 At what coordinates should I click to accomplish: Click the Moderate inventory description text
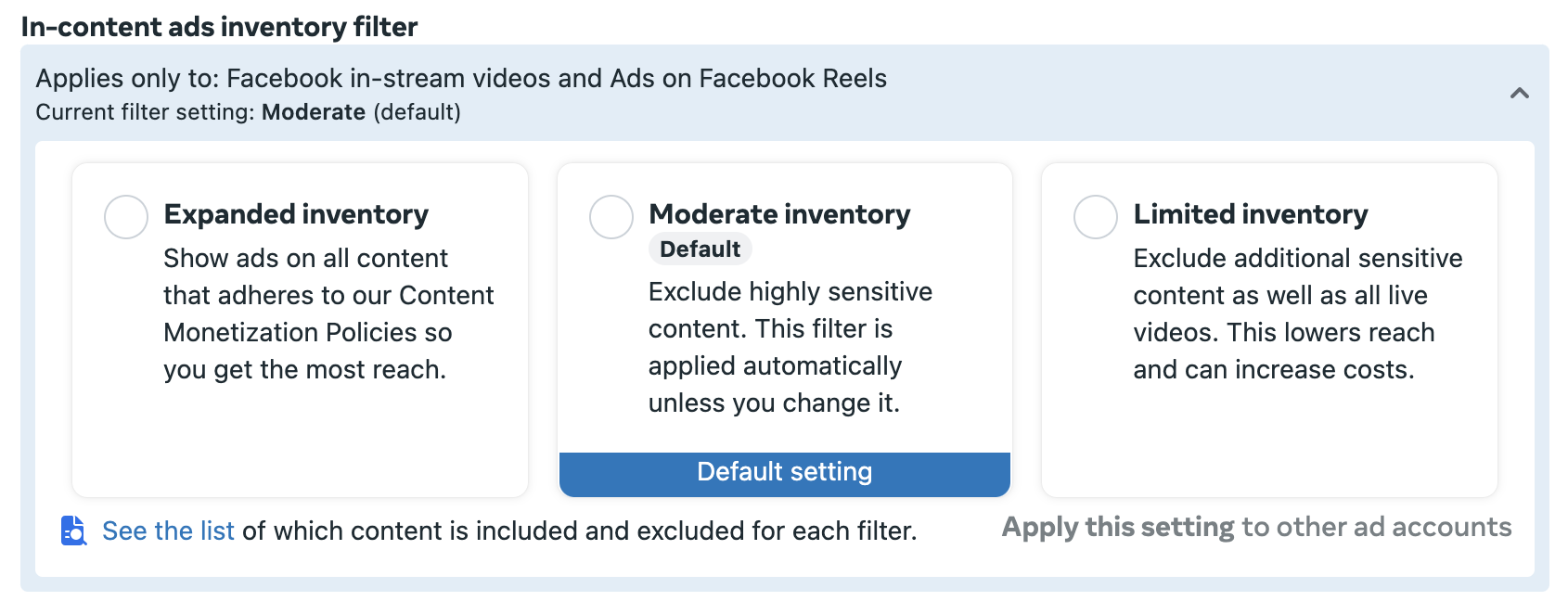(790, 347)
